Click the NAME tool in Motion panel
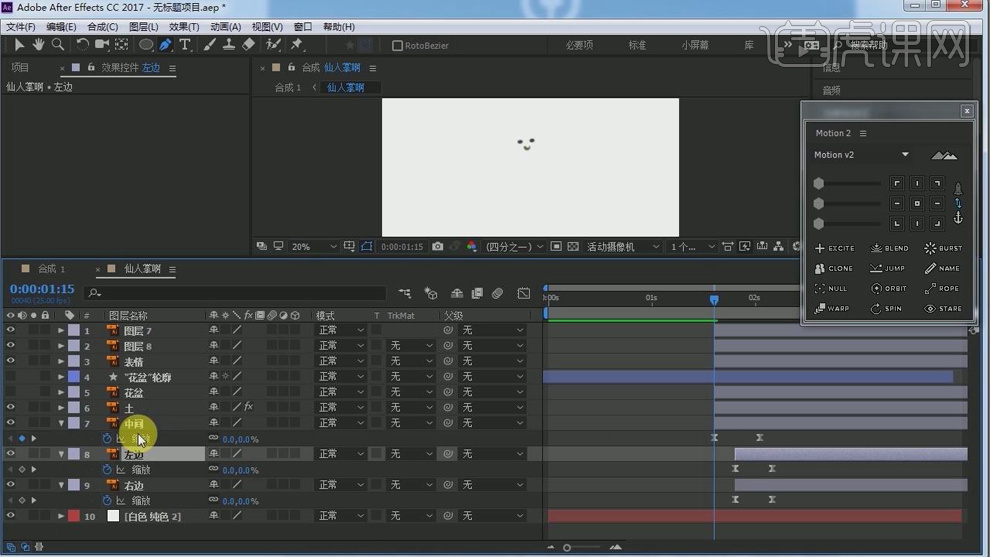Viewport: 990px width, 557px height. pos(942,268)
